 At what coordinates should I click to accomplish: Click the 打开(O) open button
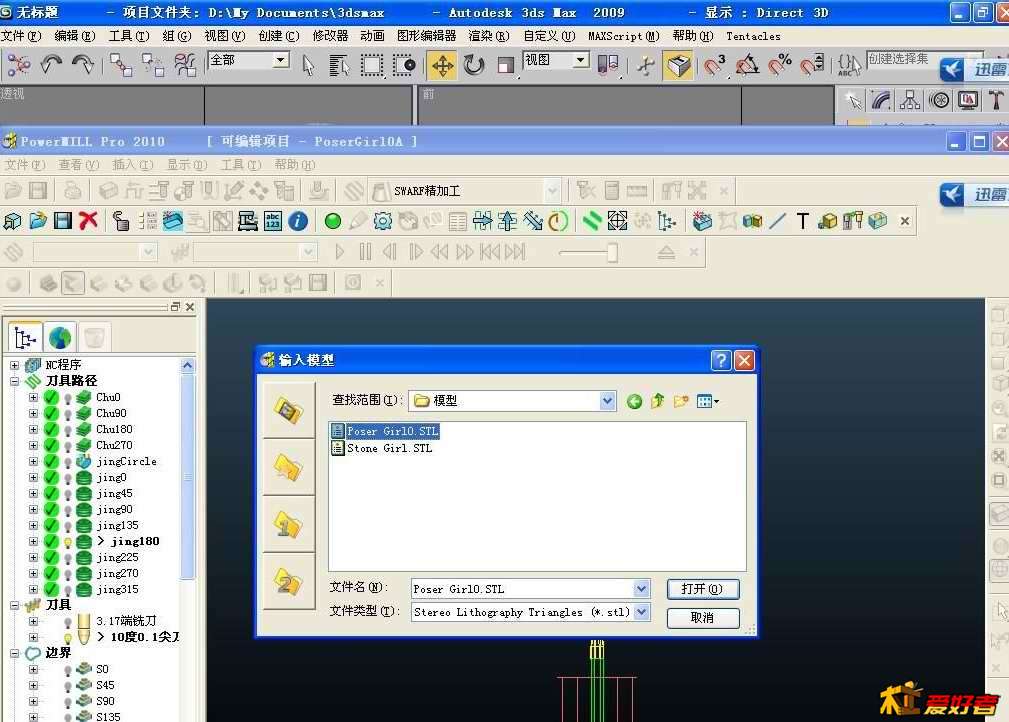pos(703,589)
